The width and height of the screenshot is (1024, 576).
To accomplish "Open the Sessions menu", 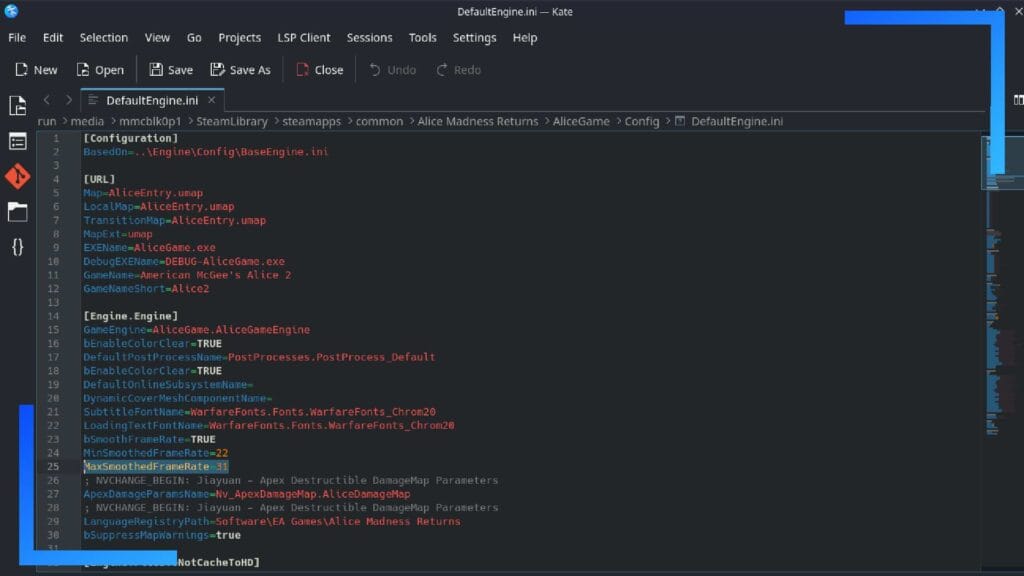I will point(369,37).
